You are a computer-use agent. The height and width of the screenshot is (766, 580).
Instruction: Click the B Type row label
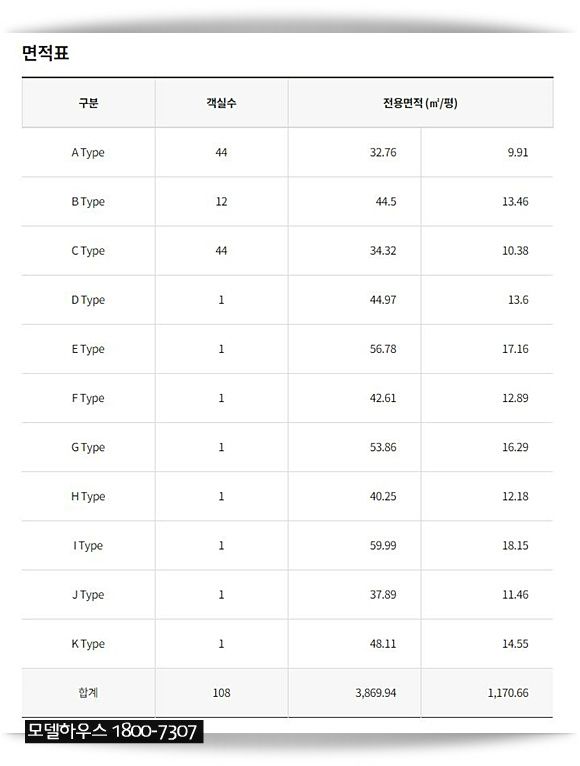click(x=88, y=202)
